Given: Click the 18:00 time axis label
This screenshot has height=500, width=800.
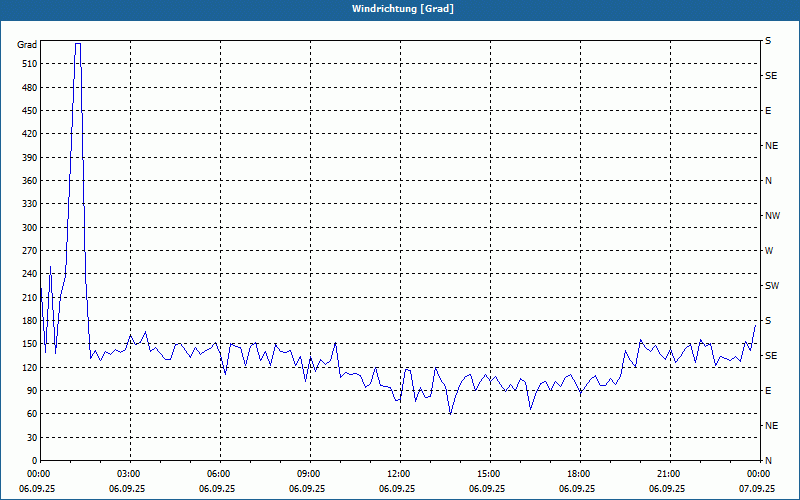Looking at the screenshot, I should [580, 473].
